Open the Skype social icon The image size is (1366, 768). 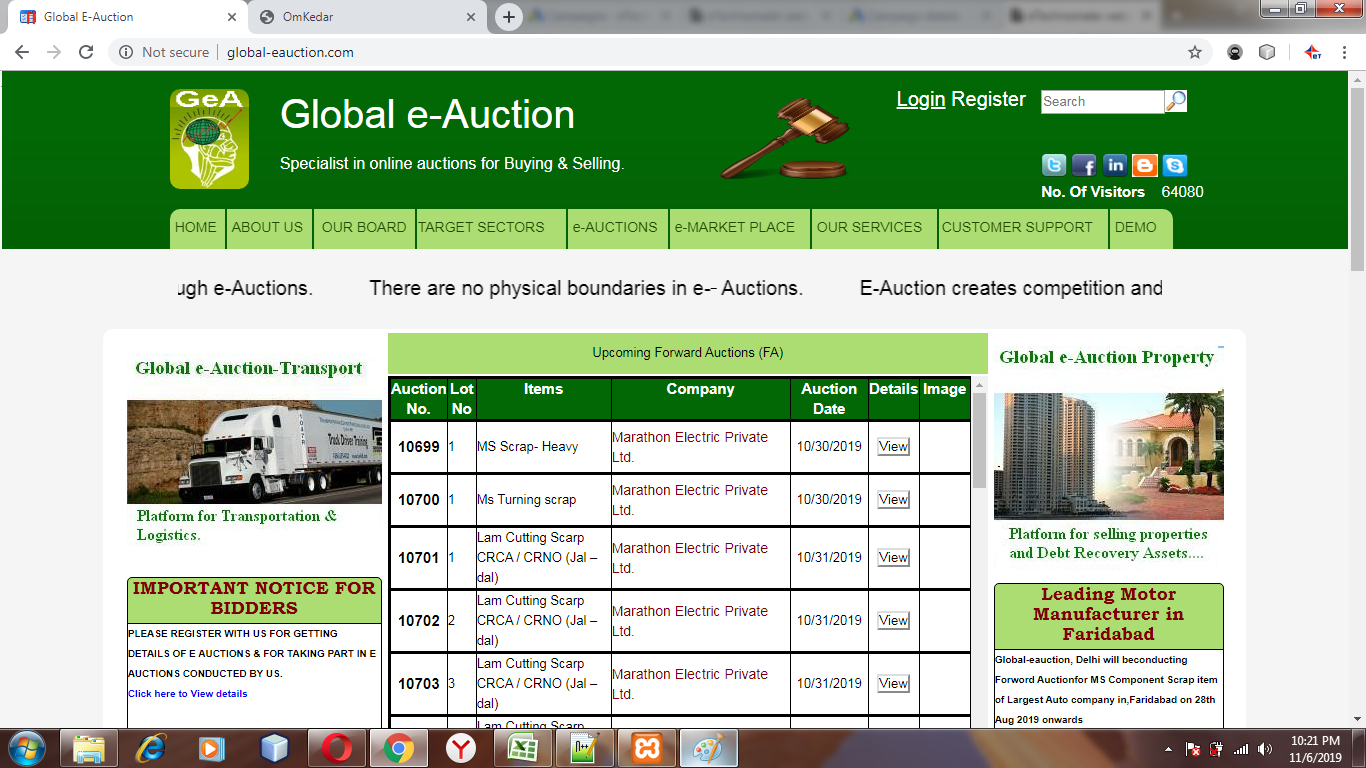pyautogui.click(x=1174, y=165)
